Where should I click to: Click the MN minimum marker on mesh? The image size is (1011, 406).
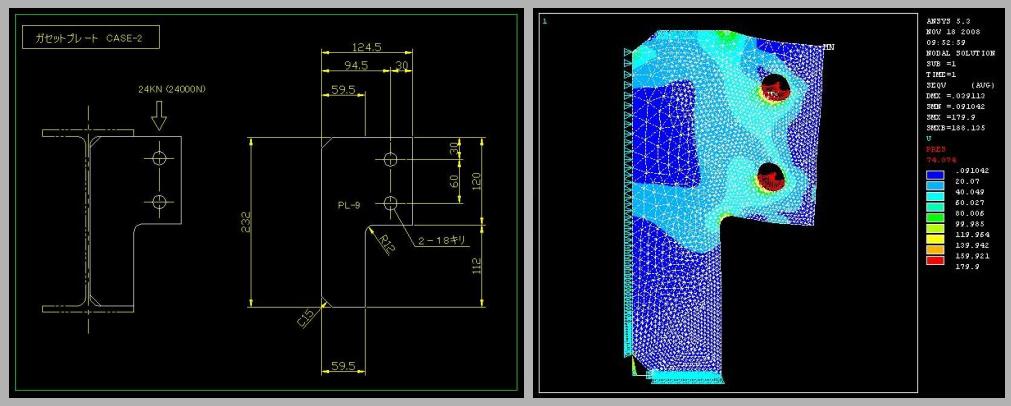pos(828,47)
